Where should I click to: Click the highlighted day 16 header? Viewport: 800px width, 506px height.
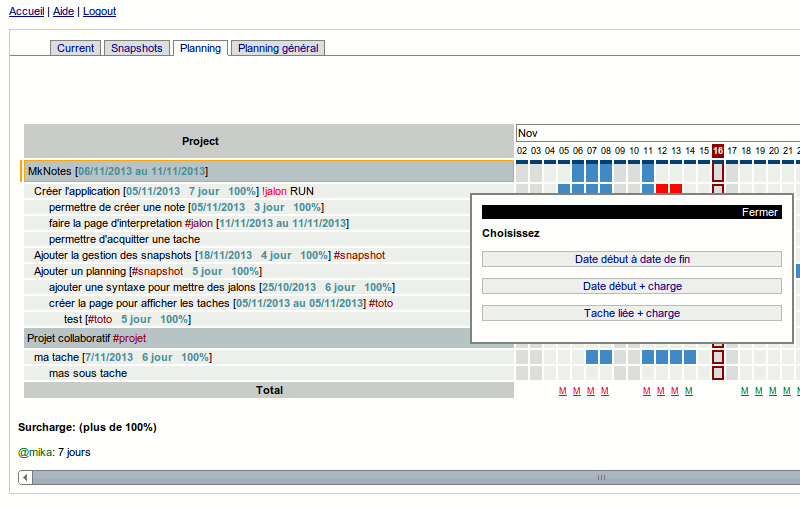click(x=718, y=150)
